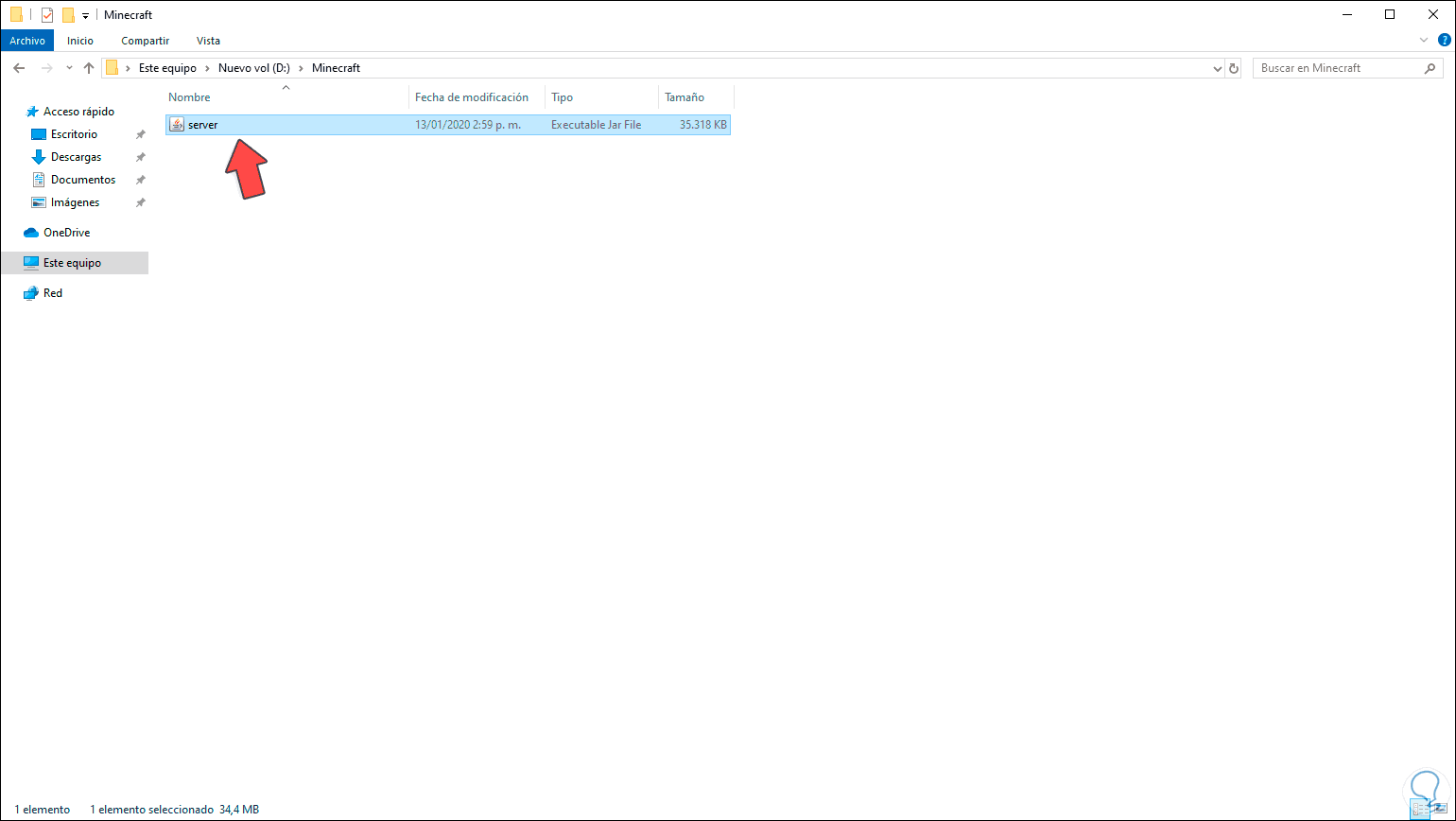
Task: Switch to large icons view in status bar
Action: (1442, 810)
